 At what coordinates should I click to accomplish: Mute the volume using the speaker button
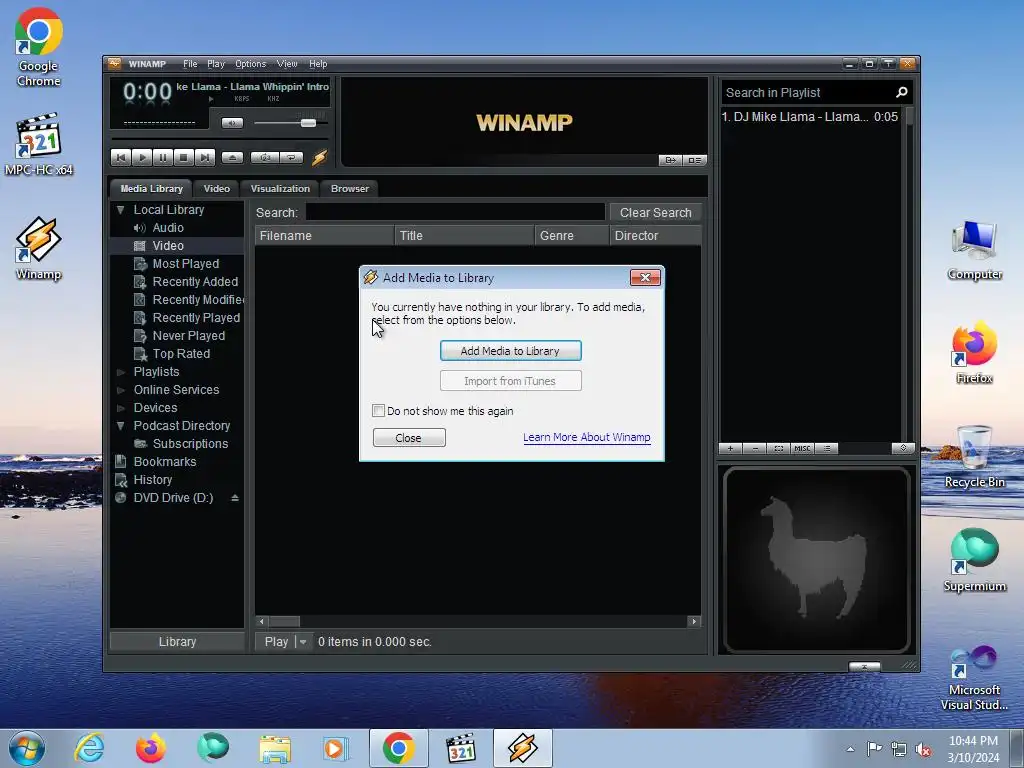(x=232, y=123)
